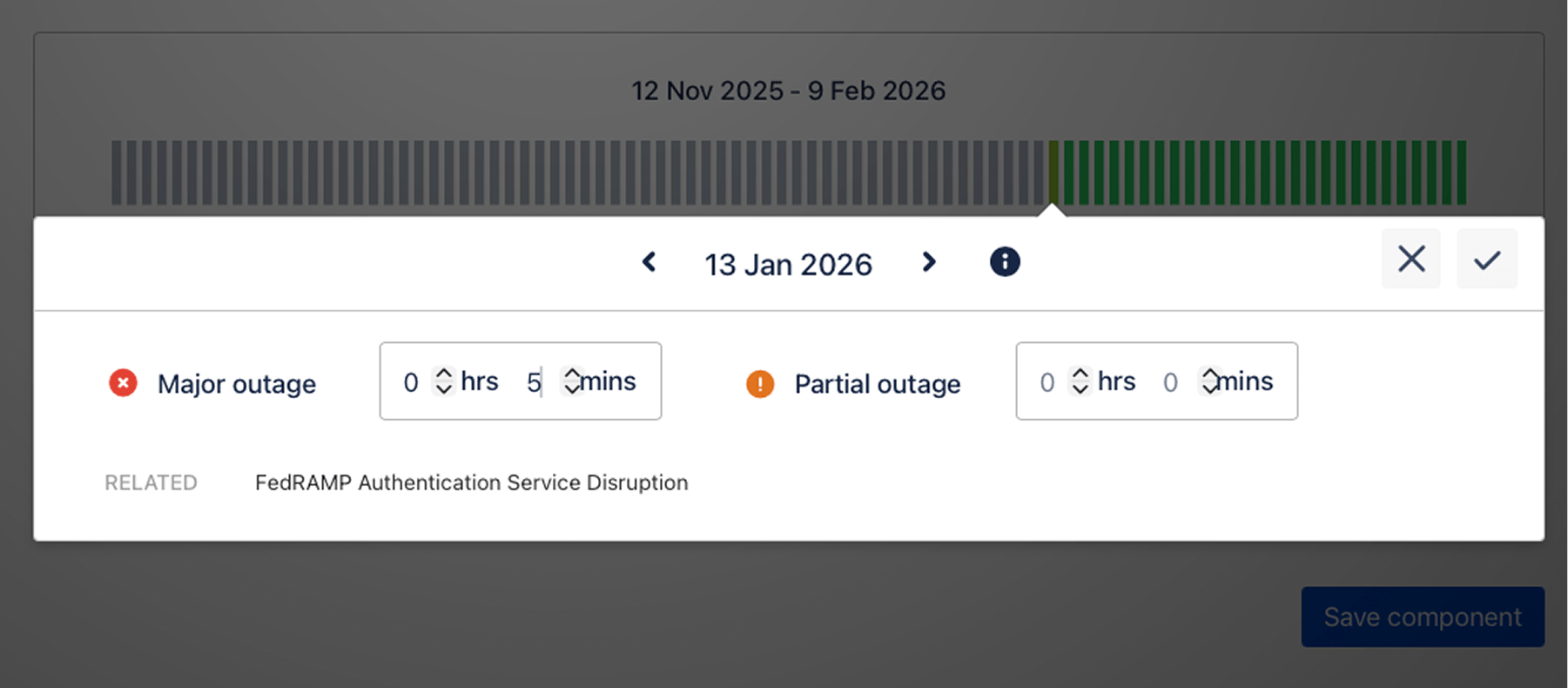Go to the previous day with left chevron
Viewport: 1568px width, 688px height.
[649, 262]
